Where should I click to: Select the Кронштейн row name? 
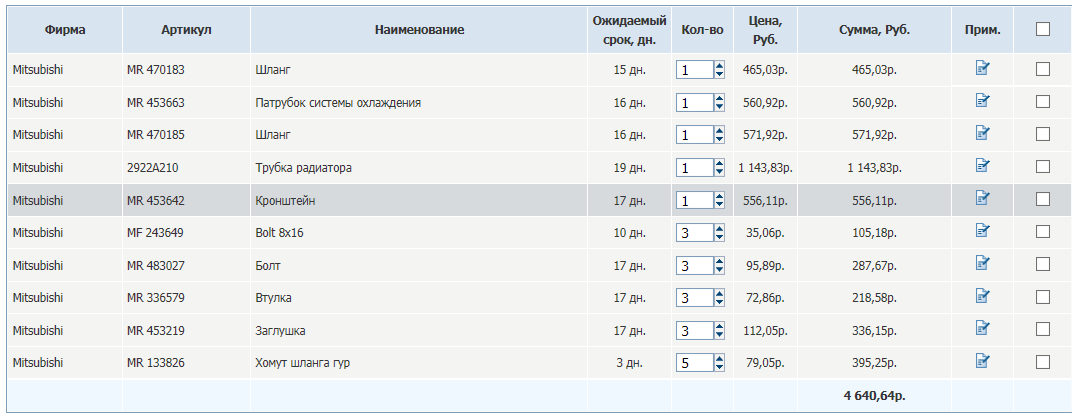[284, 200]
